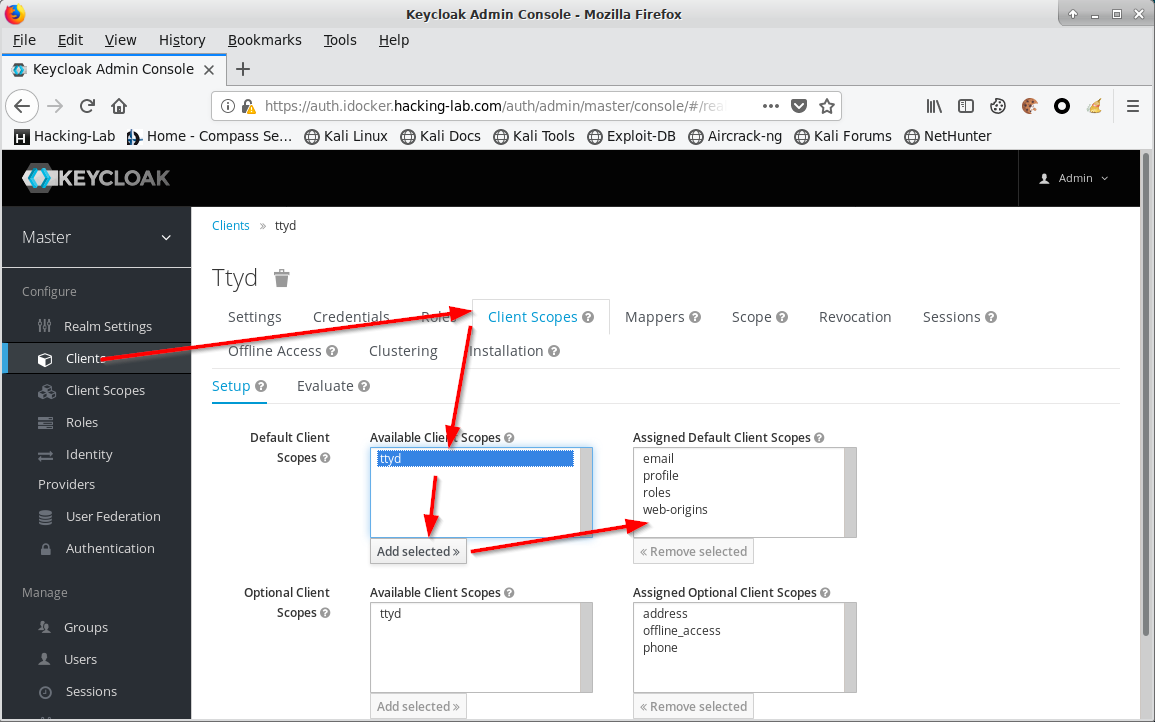This screenshot has width=1155, height=722.
Task: Follow the Clients breadcrumb link
Action: pyautogui.click(x=231, y=225)
